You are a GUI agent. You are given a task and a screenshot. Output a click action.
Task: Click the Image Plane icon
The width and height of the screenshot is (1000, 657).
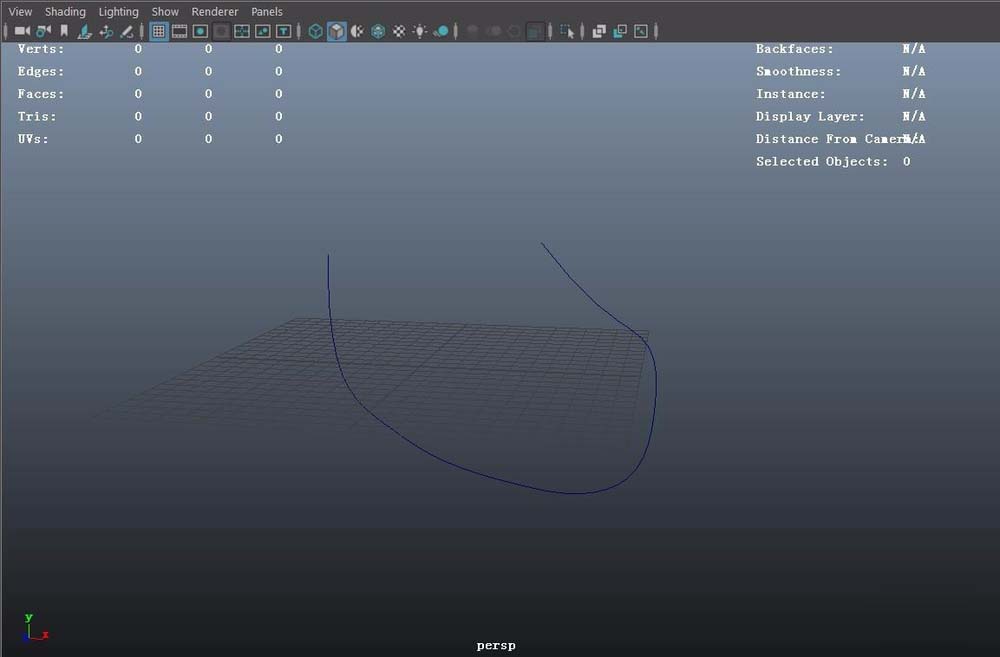[84, 31]
